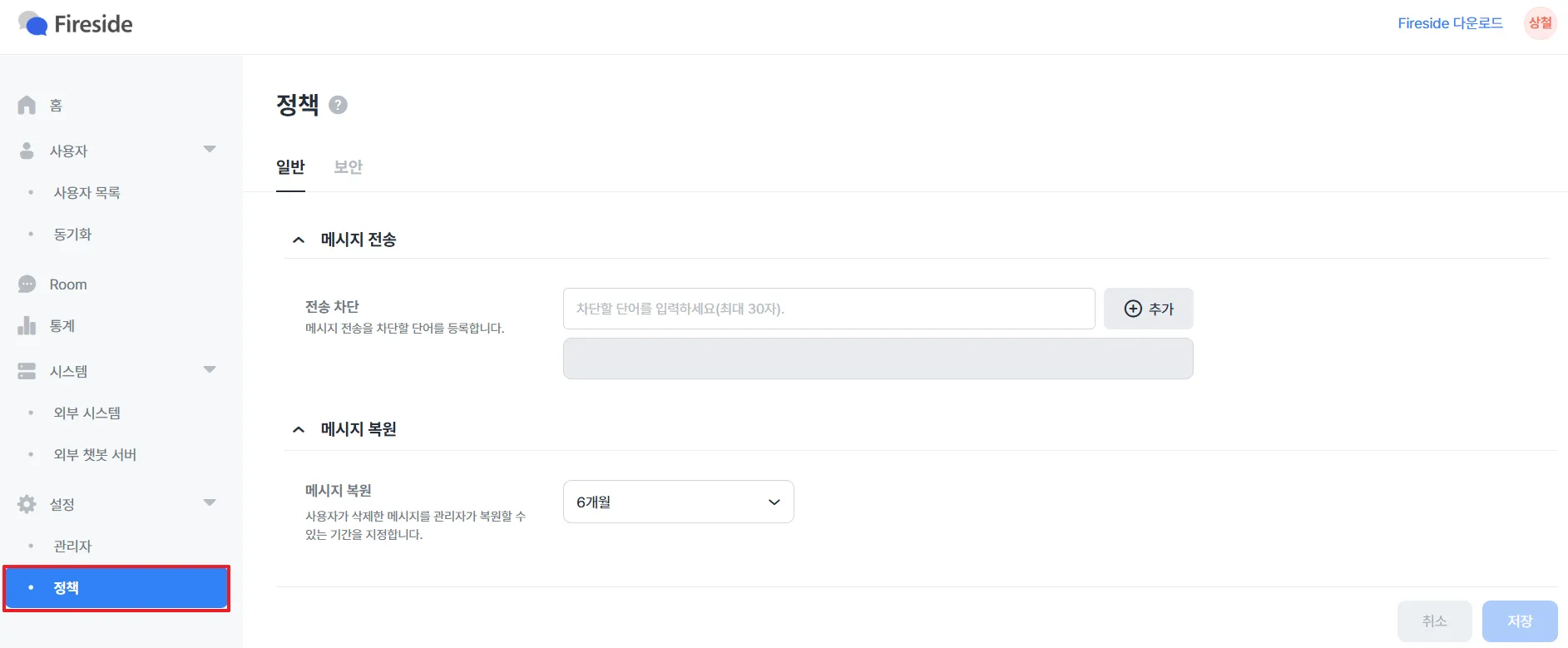Open the Fireside 다운로드 link
1568x648 pixels.
click(1450, 23)
